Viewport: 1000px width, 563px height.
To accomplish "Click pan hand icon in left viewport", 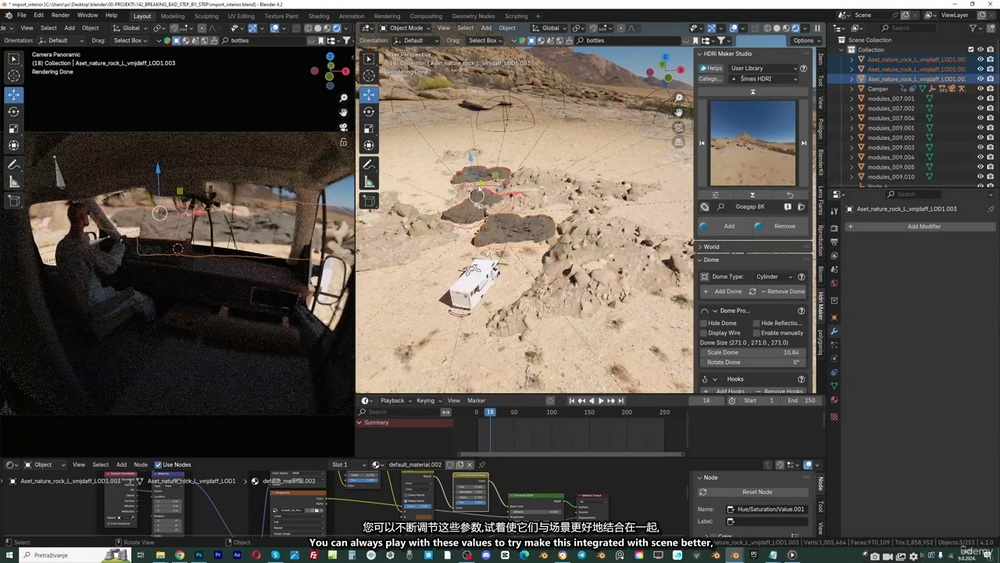I will (x=343, y=112).
